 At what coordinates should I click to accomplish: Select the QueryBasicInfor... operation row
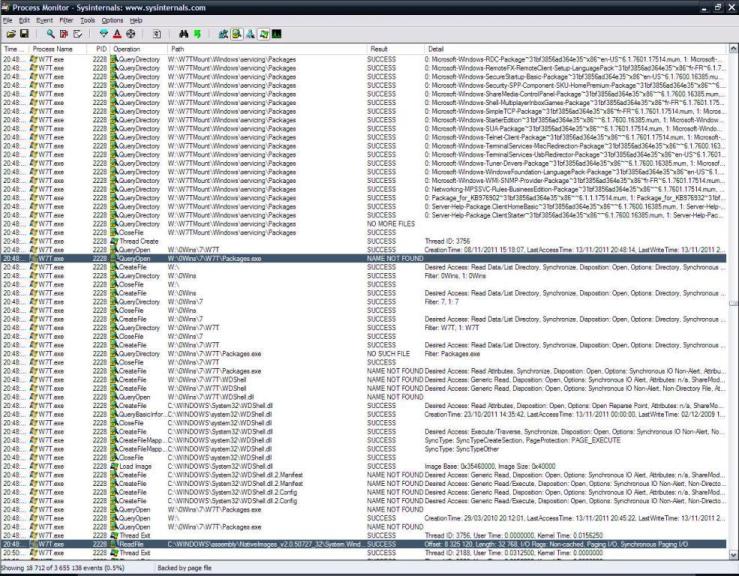pos(363,415)
